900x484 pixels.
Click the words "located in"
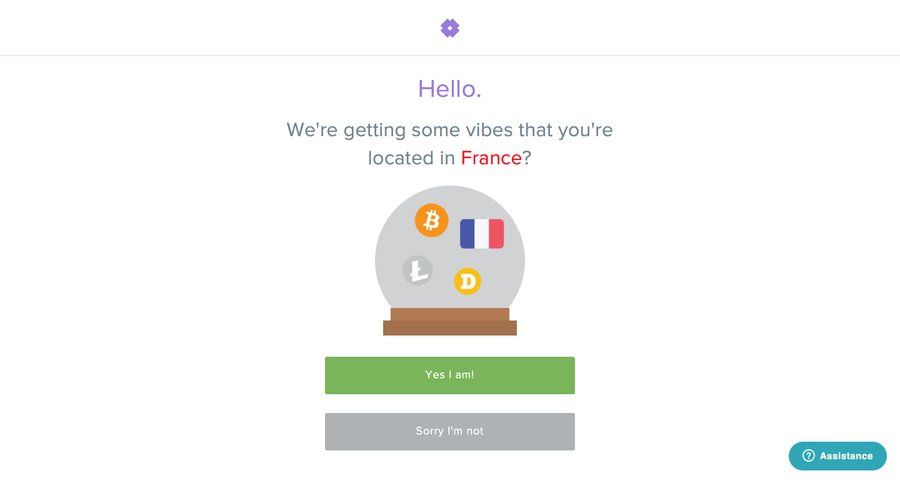click(x=411, y=158)
